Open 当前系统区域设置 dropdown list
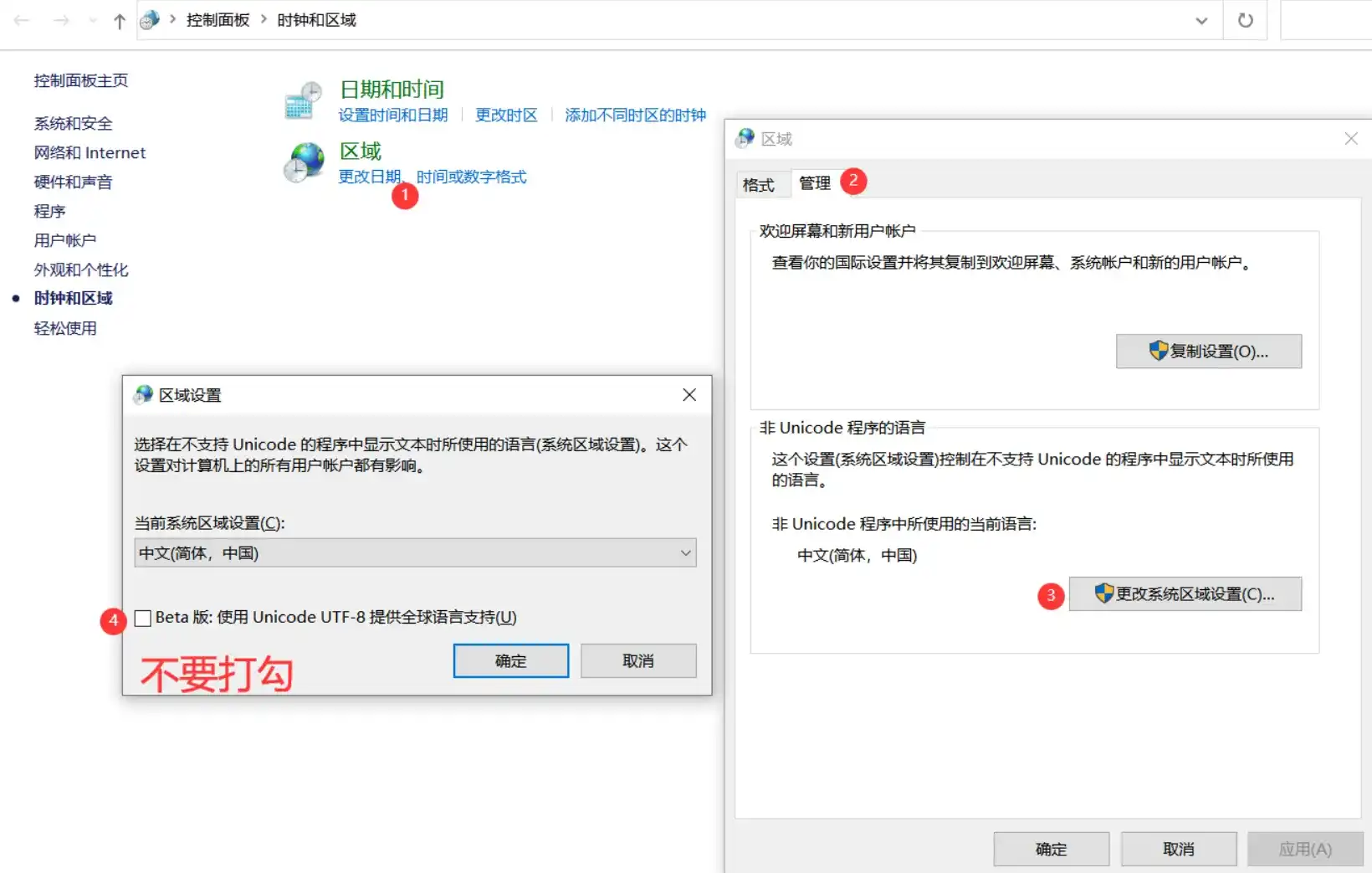Viewport: 1372px width, 873px height. pos(415,552)
